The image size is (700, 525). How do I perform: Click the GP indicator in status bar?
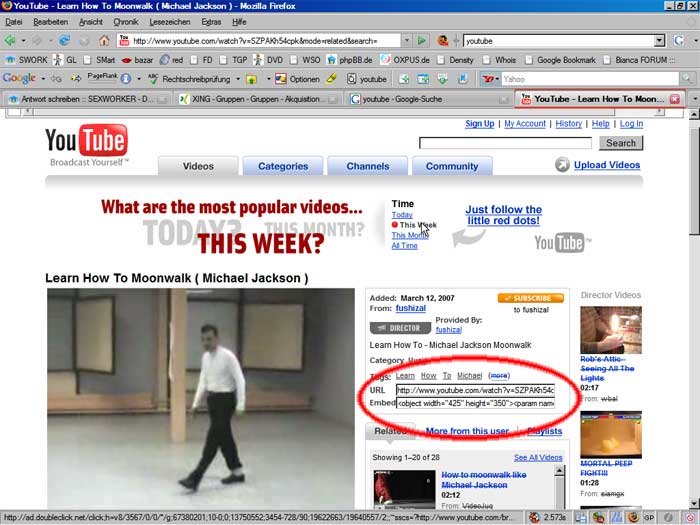tap(649, 518)
